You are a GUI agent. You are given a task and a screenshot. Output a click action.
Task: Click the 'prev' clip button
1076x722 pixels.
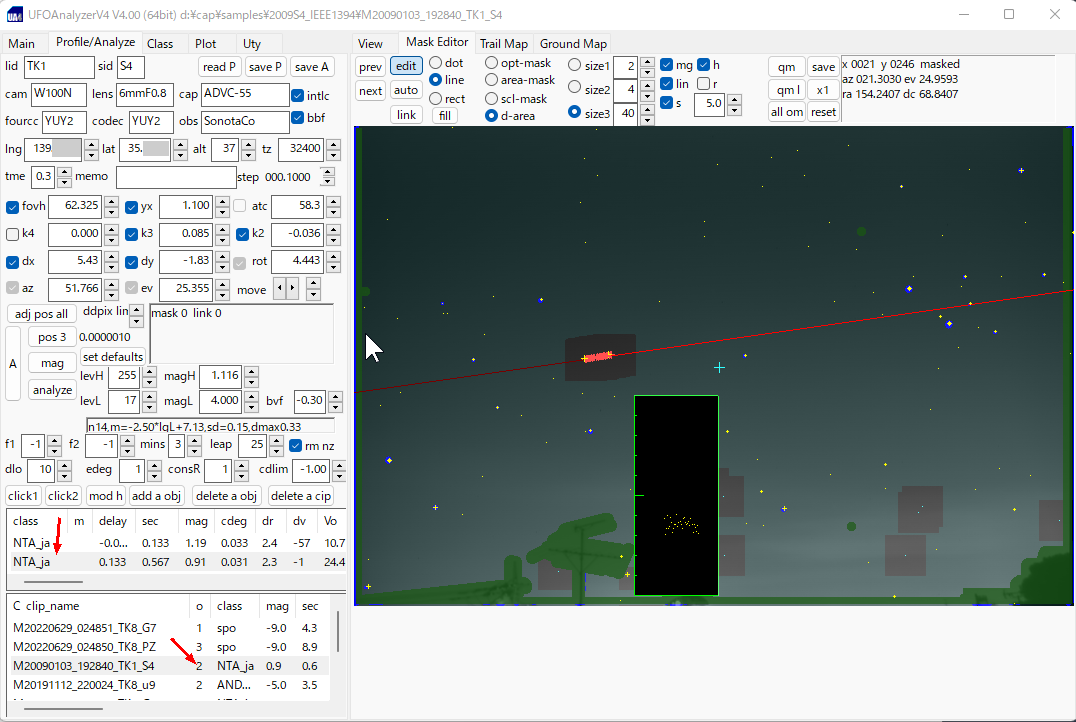pos(370,67)
